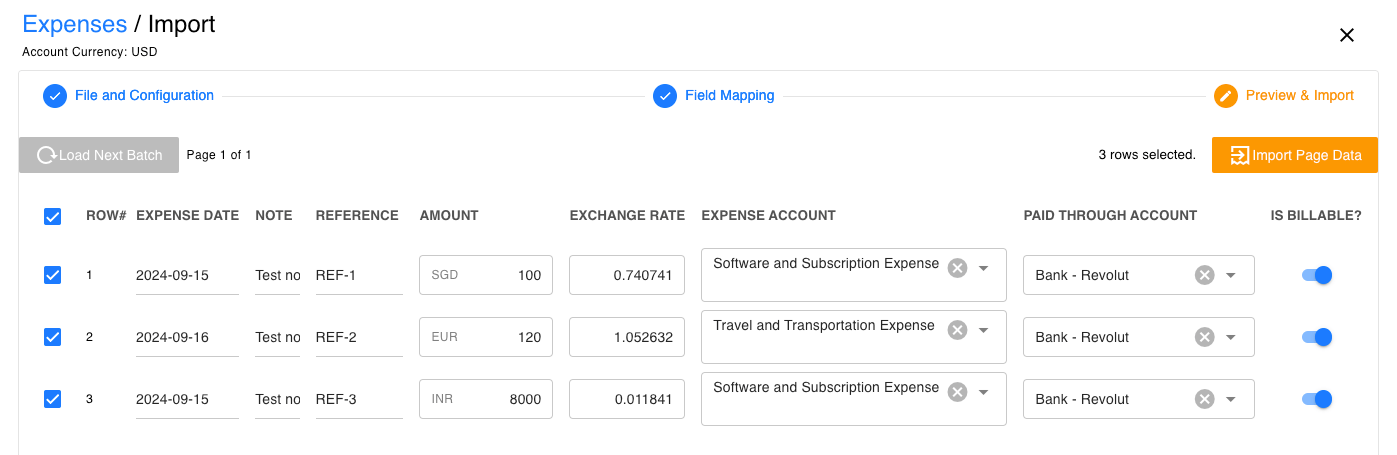The width and height of the screenshot is (1397, 455).
Task: Open Travel and Transportation Expense dropdown arrow
Action: [983, 330]
